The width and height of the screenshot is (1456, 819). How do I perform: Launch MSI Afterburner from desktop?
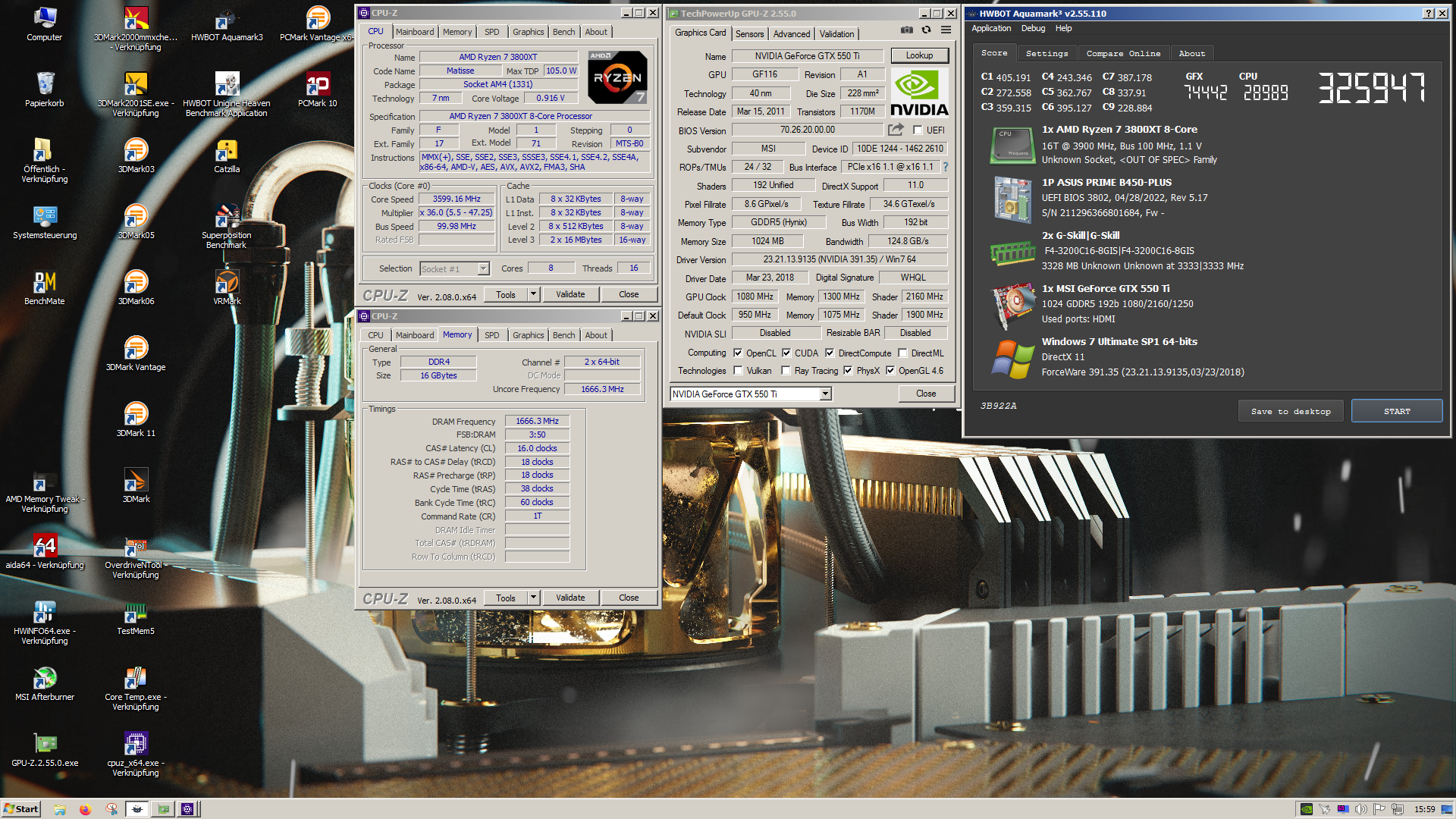click(45, 682)
